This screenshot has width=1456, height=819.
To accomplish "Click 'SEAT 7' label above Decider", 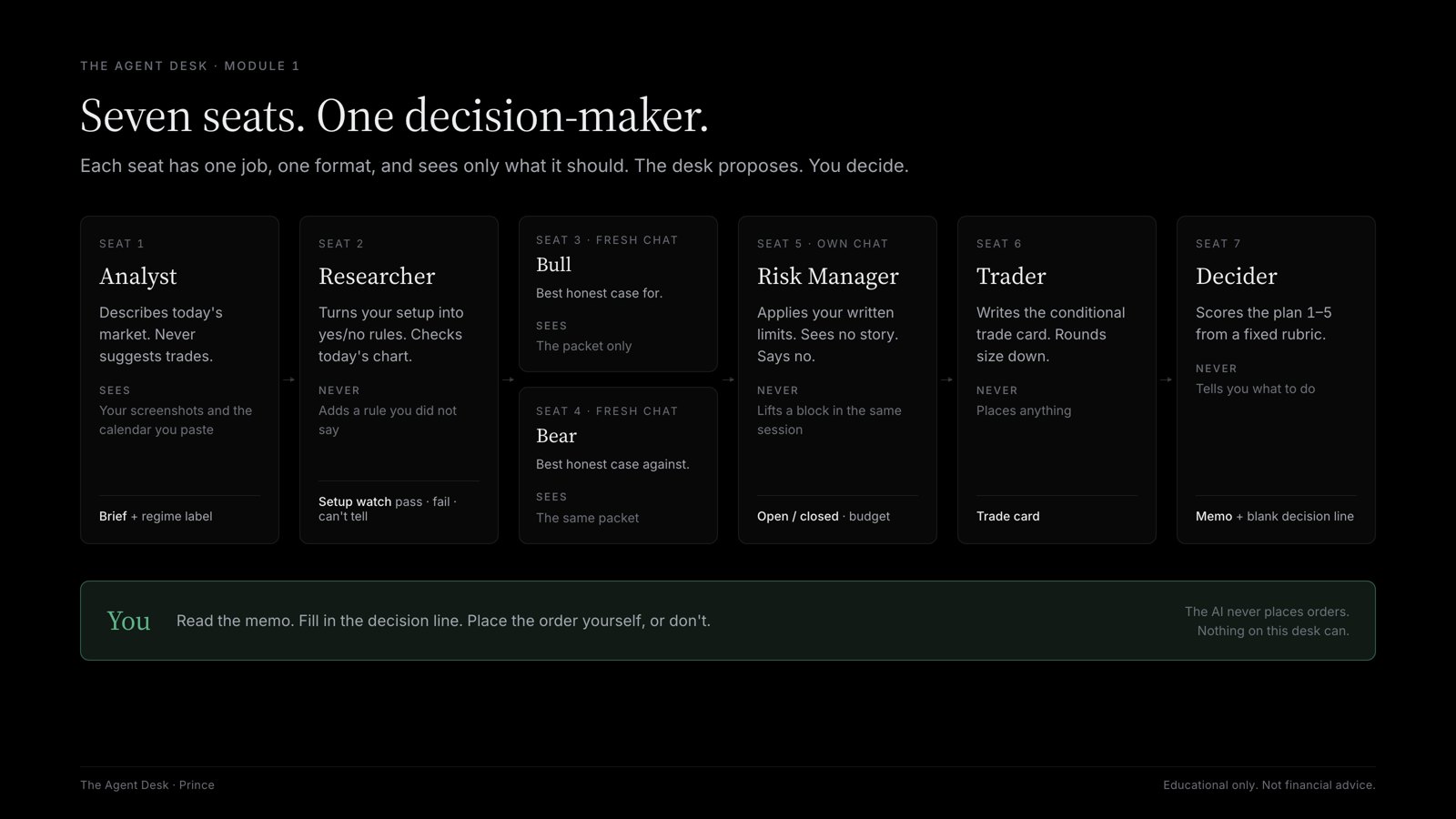I will click(1218, 244).
